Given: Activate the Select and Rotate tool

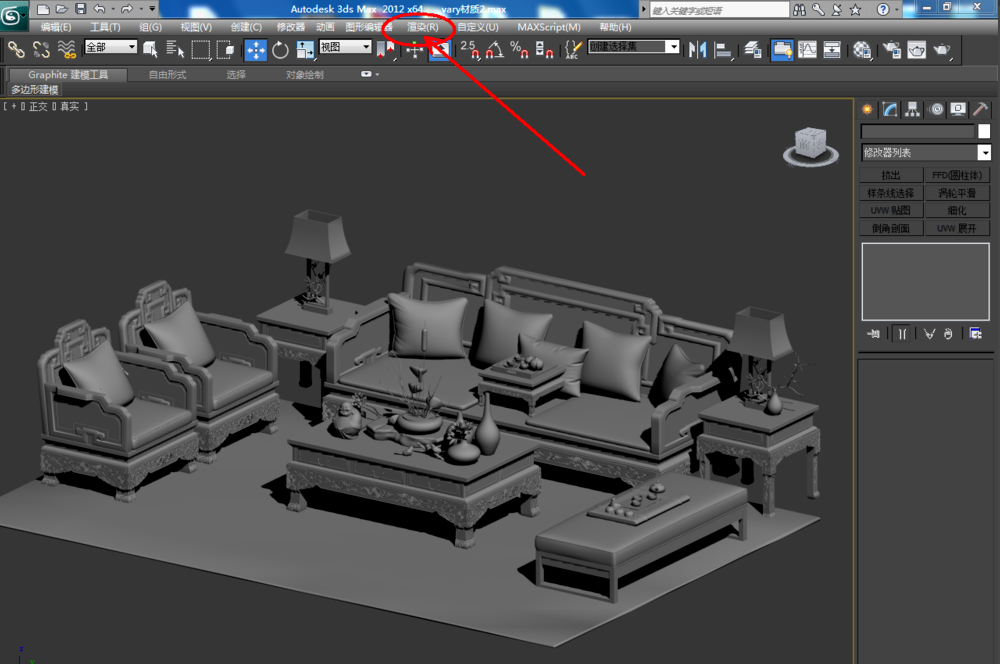Looking at the screenshot, I should pyautogui.click(x=280, y=50).
